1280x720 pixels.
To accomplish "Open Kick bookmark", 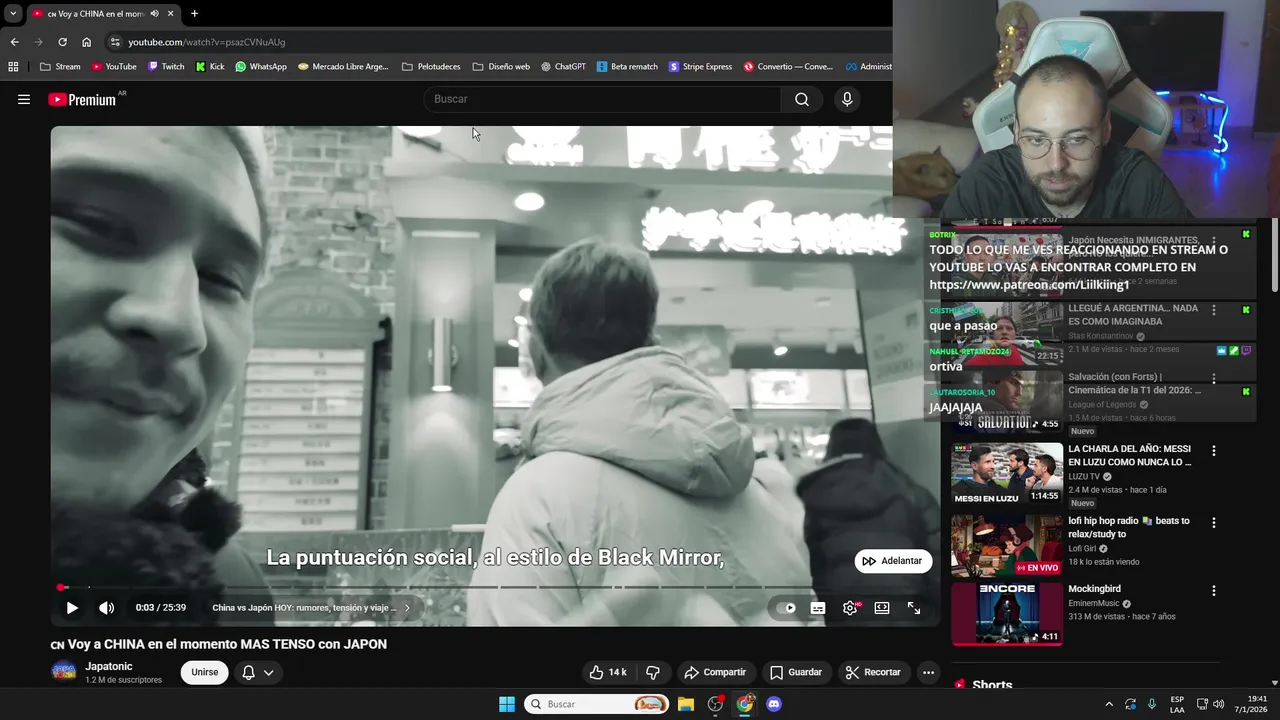I will [210, 67].
